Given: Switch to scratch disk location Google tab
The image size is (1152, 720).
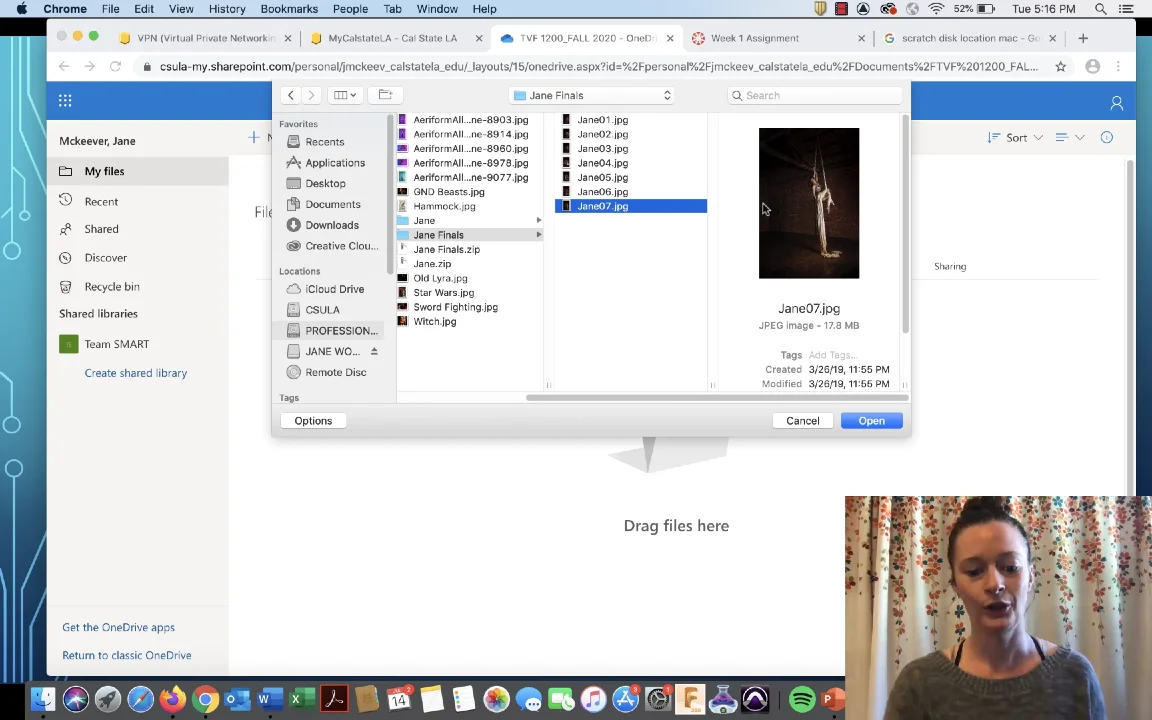Looking at the screenshot, I should (x=970, y=38).
